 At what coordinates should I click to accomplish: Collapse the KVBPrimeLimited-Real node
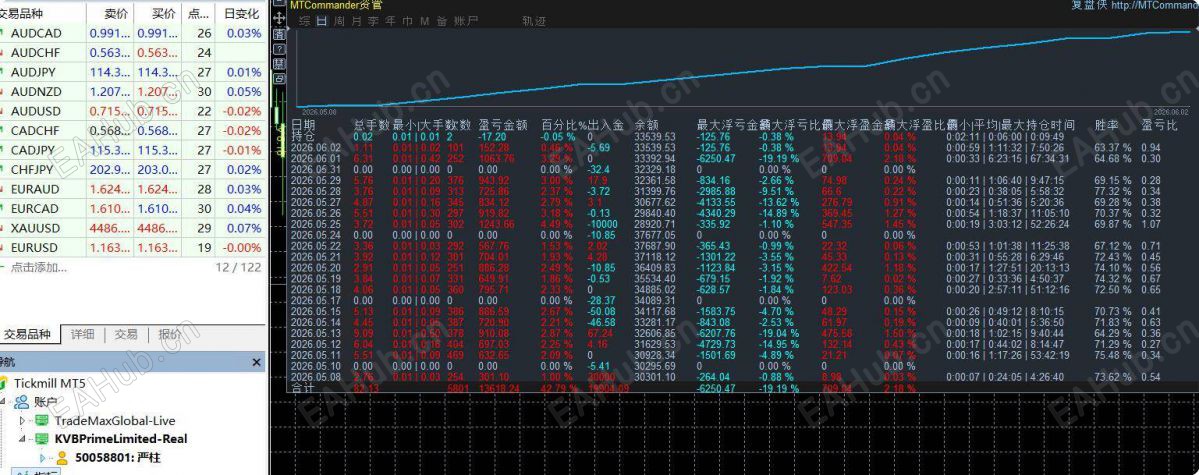(x=22, y=439)
